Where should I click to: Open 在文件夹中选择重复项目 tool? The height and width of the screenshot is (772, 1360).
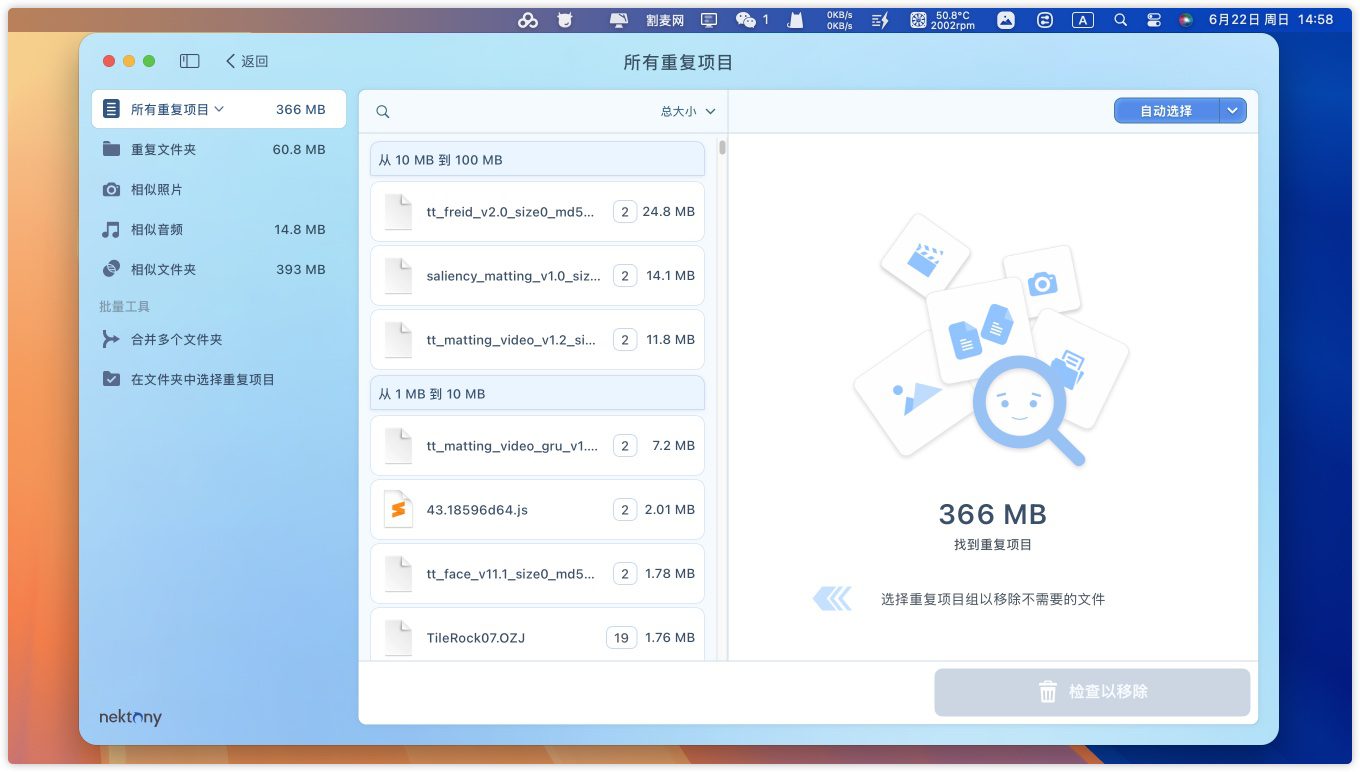point(202,379)
